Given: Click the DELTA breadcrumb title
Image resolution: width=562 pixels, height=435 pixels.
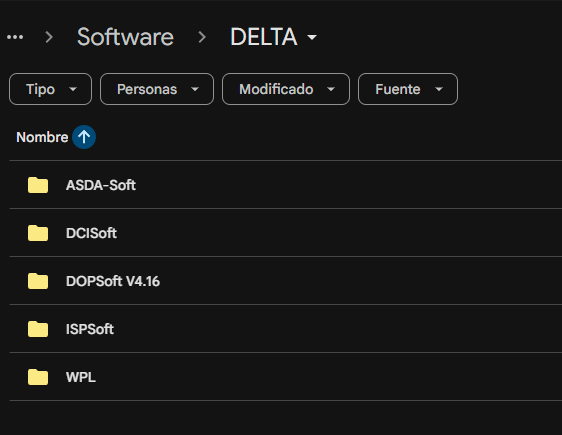Looking at the screenshot, I should click(x=264, y=37).
